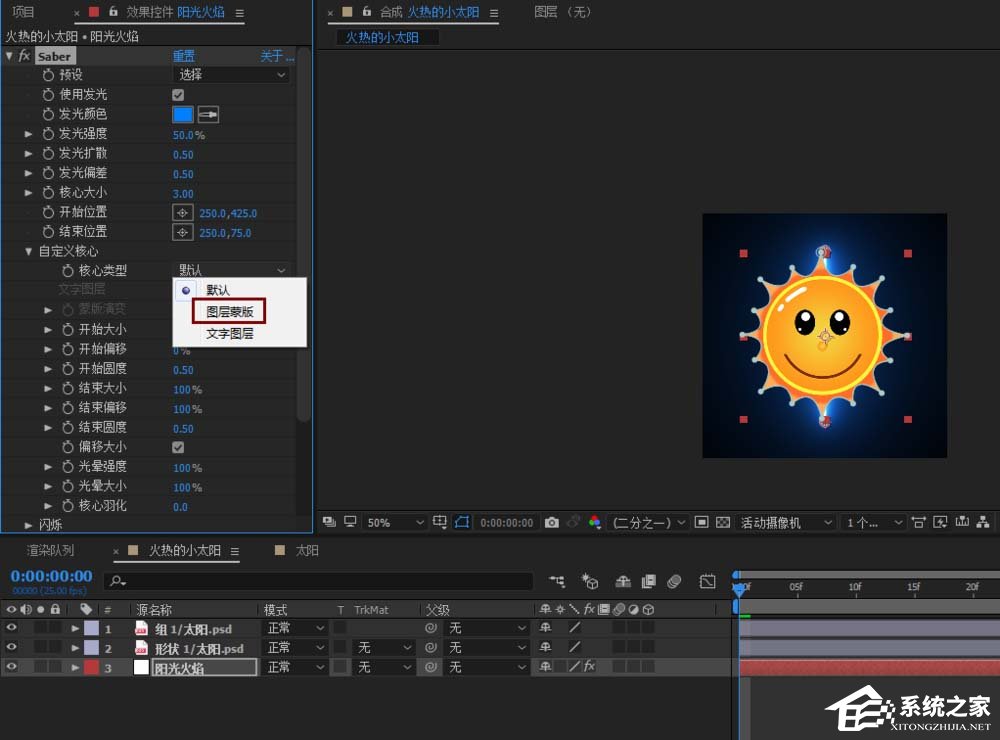Screen dimensions: 1000x740
Task: Expand the 闪烁 property group
Action: pos(29,525)
